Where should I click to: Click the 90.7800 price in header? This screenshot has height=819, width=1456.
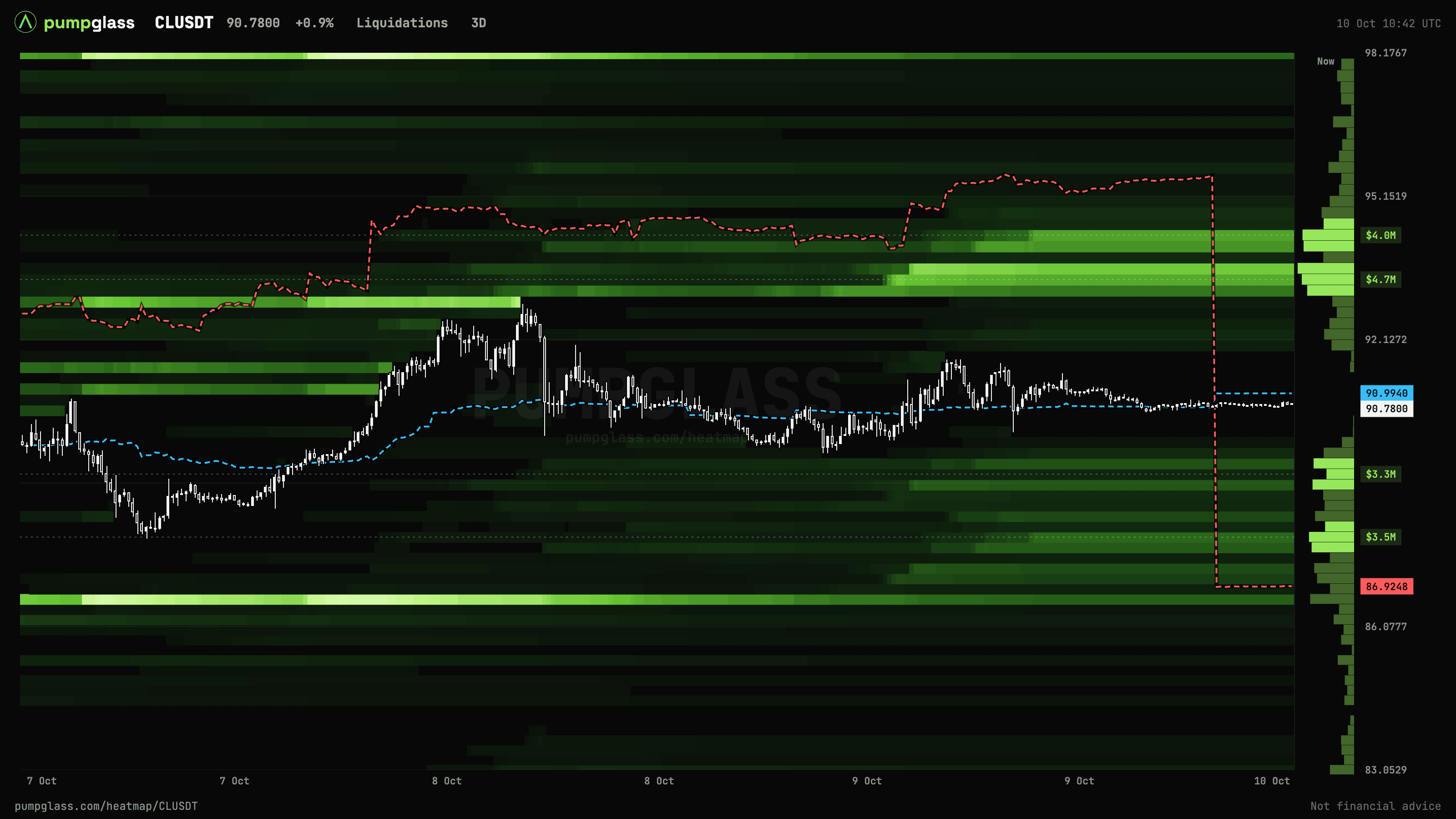coord(253,23)
